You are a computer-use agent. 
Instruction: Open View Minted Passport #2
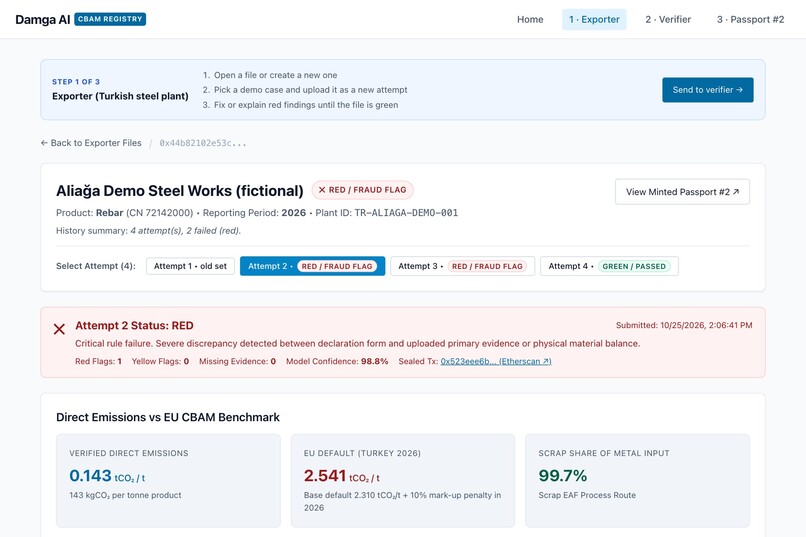(682, 192)
